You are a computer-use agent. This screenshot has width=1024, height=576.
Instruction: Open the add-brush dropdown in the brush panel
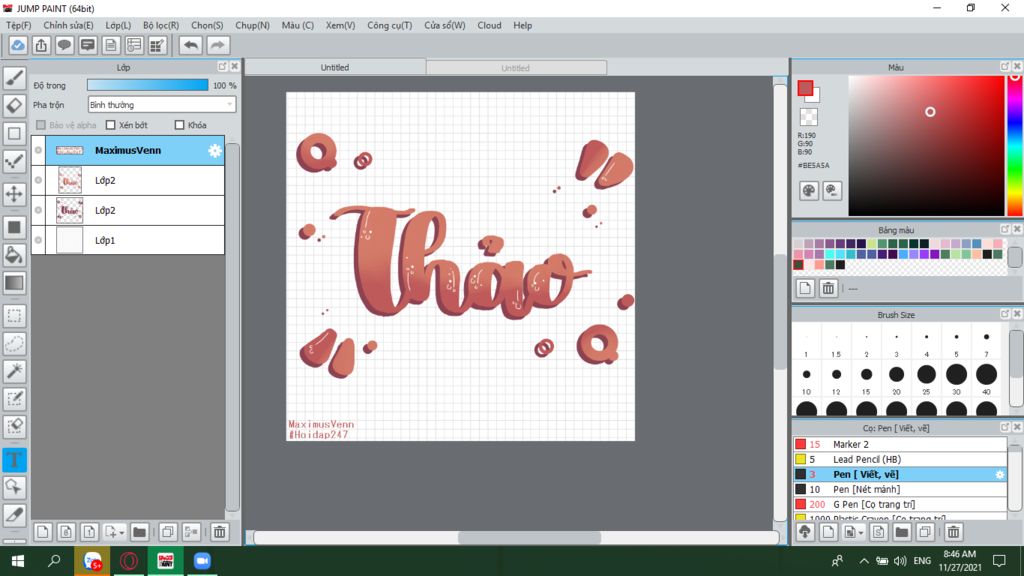[x=861, y=533]
